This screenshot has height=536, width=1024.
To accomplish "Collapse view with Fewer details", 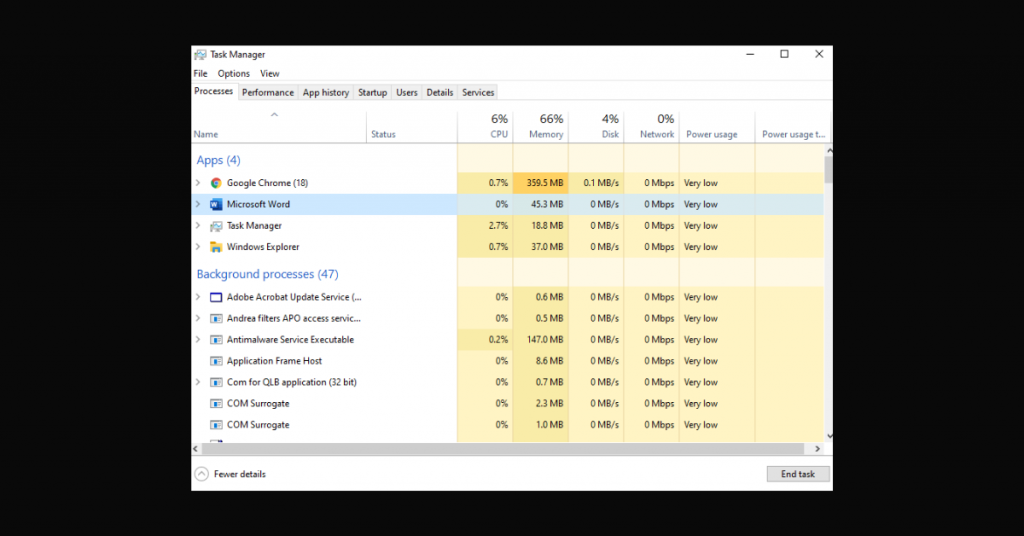I will pyautogui.click(x=231, y=474).
